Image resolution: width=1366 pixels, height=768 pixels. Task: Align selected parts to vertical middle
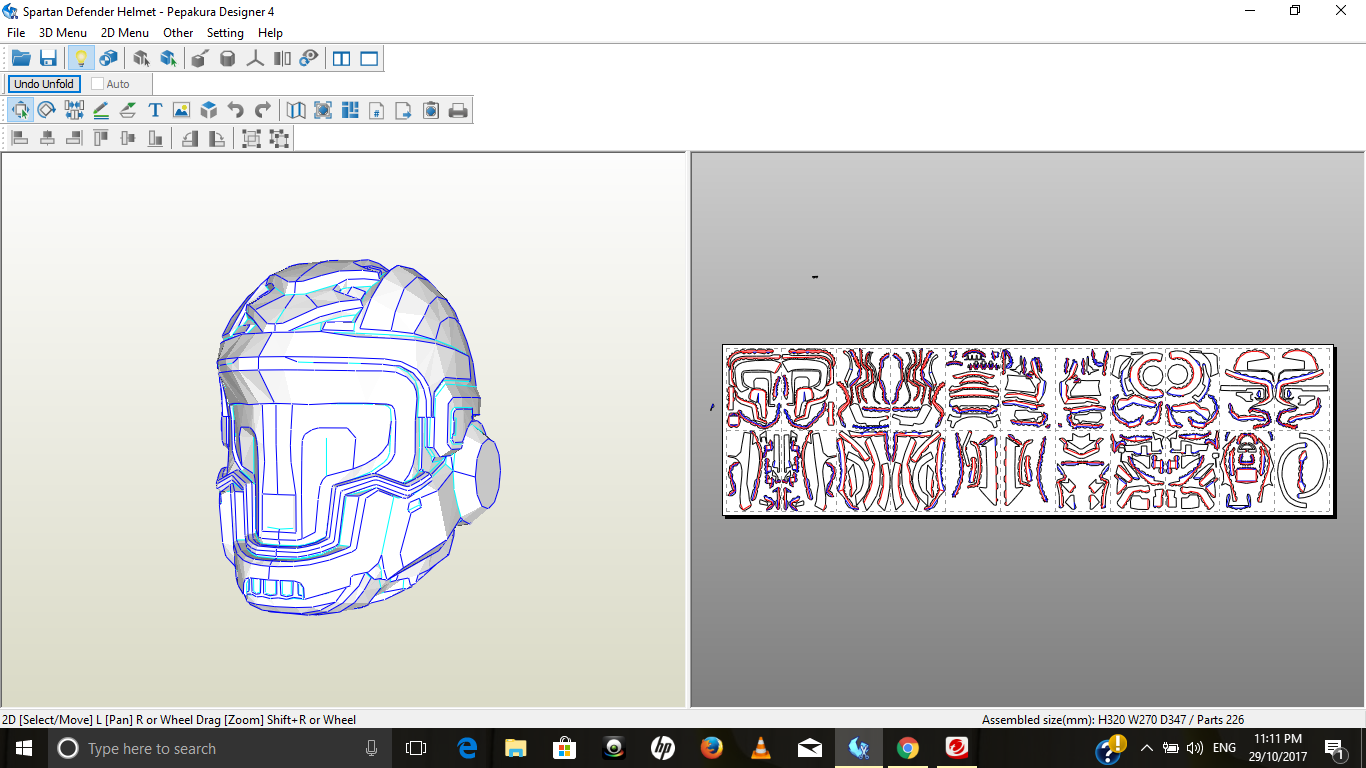tap(128, 138)
